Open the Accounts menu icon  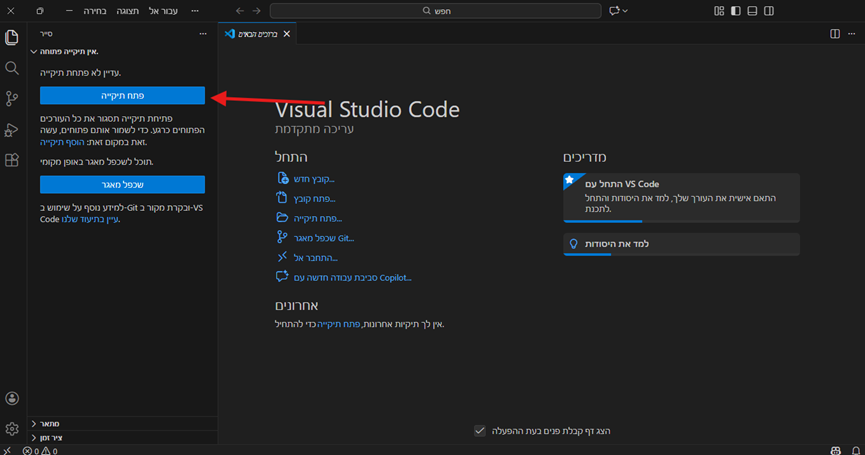(x=12, y=399)
